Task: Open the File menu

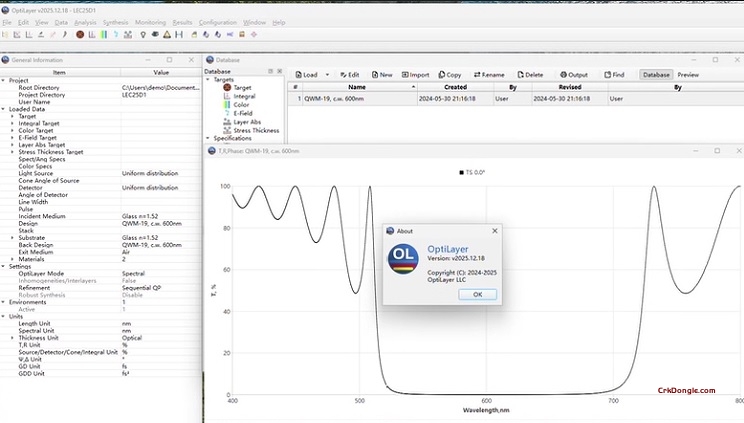Action: pos(7,22)
